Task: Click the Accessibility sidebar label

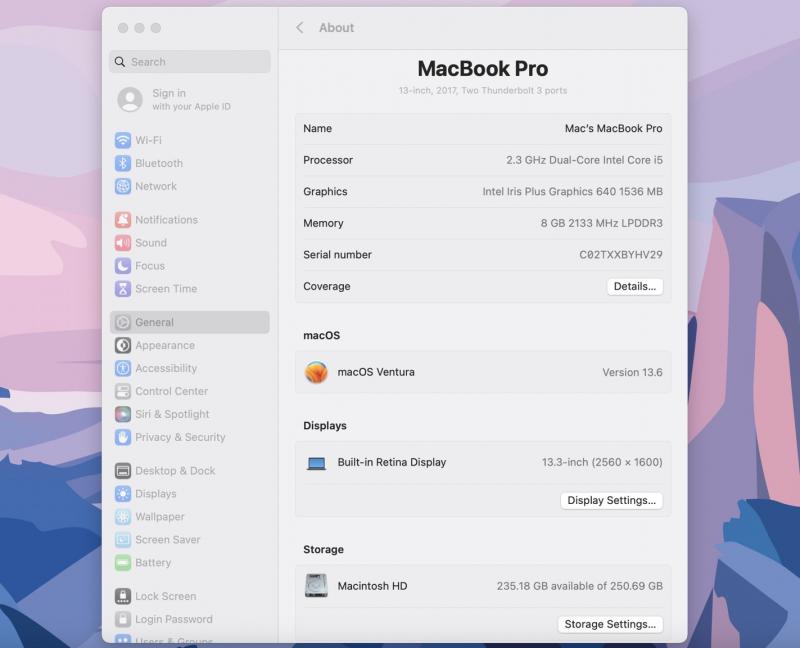Action: (x=166, y=368)
